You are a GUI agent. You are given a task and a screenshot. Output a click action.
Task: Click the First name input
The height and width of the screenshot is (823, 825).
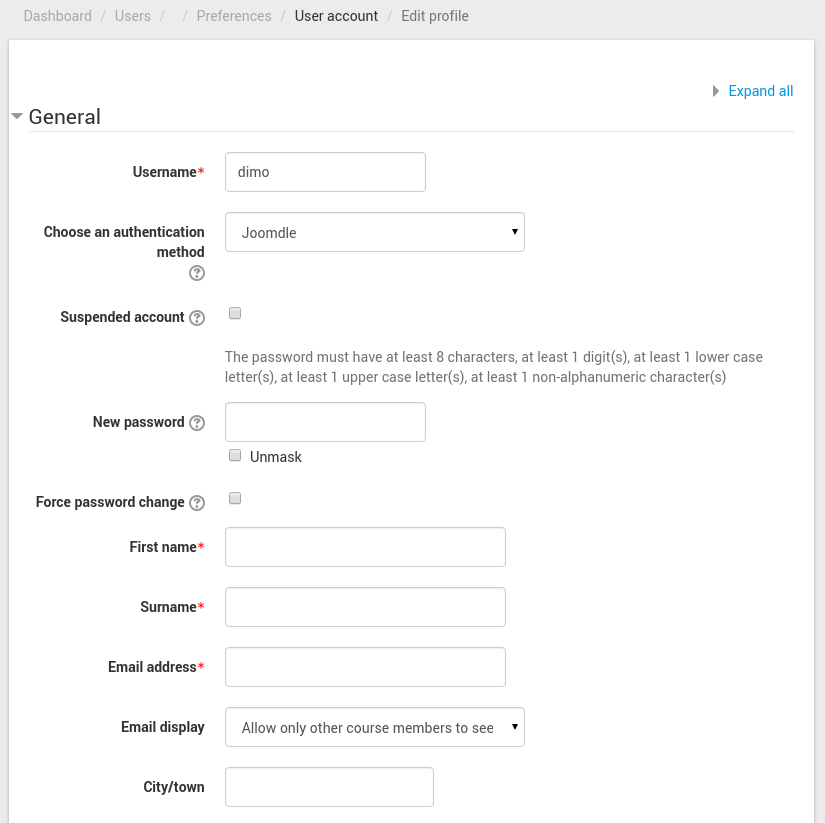click(x=365, y=547)
